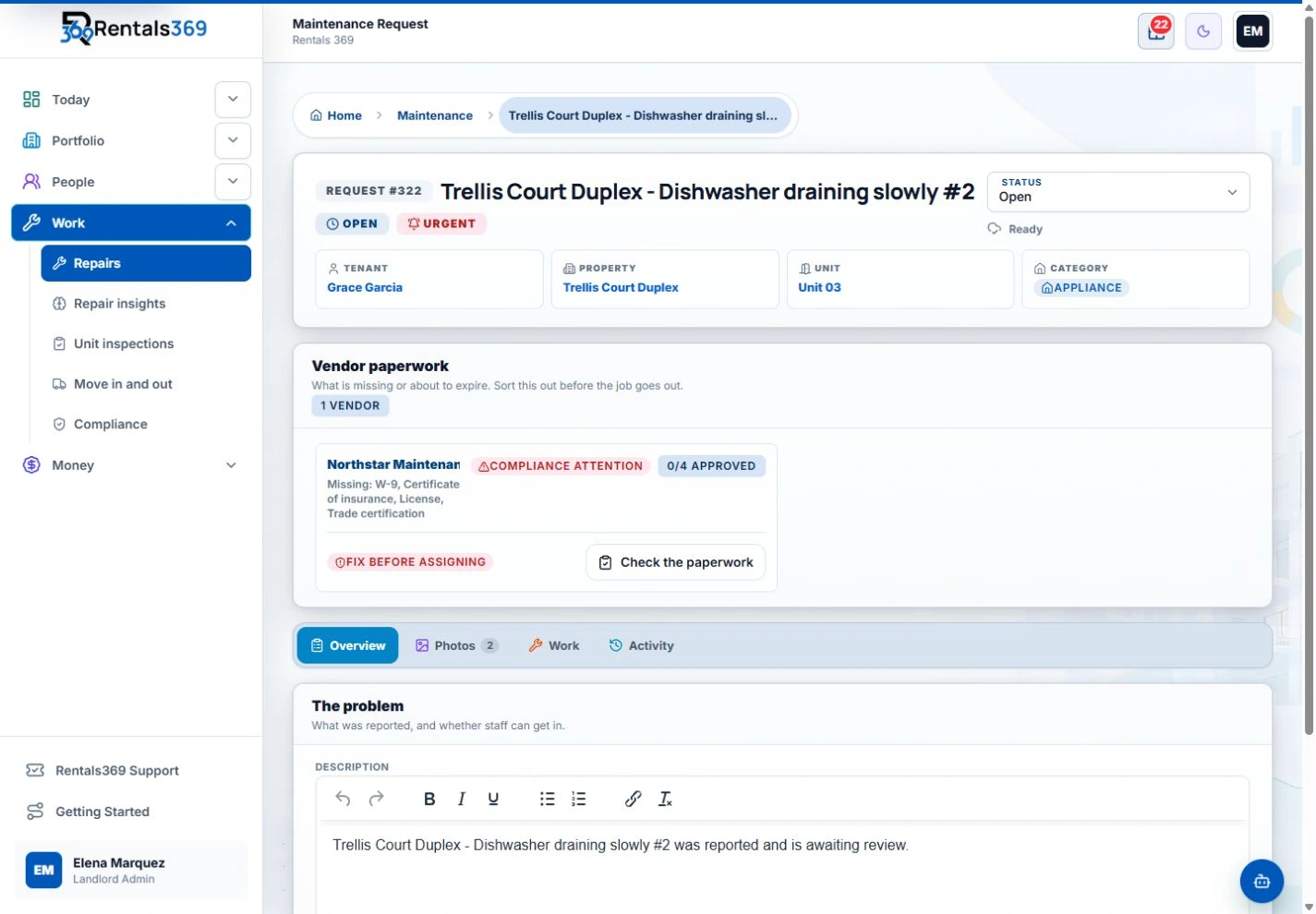Click the URGENT priority badge
The width and height of the screenshot is (1316, 914).
(441, 223)
